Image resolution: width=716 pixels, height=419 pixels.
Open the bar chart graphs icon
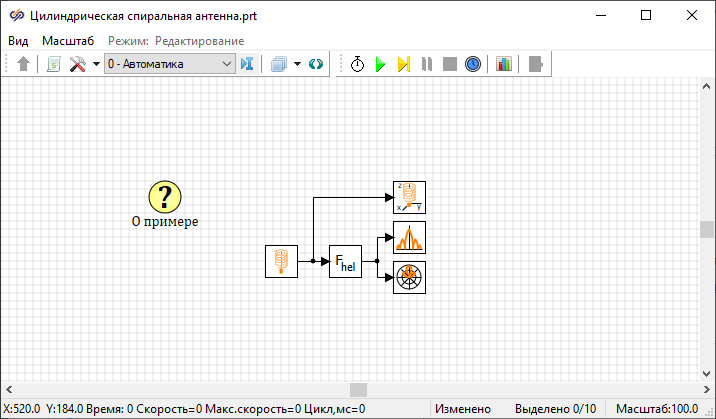(x=503, y=64)
